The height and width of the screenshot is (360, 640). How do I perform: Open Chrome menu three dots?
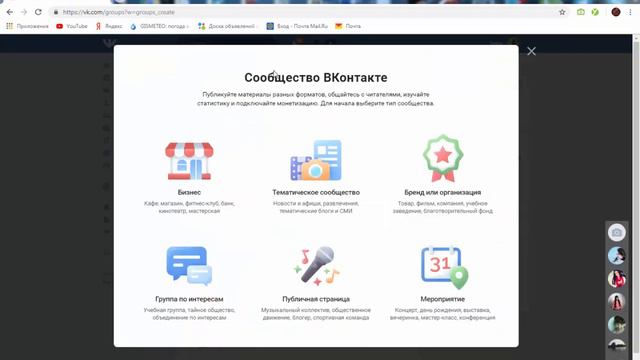631,12
